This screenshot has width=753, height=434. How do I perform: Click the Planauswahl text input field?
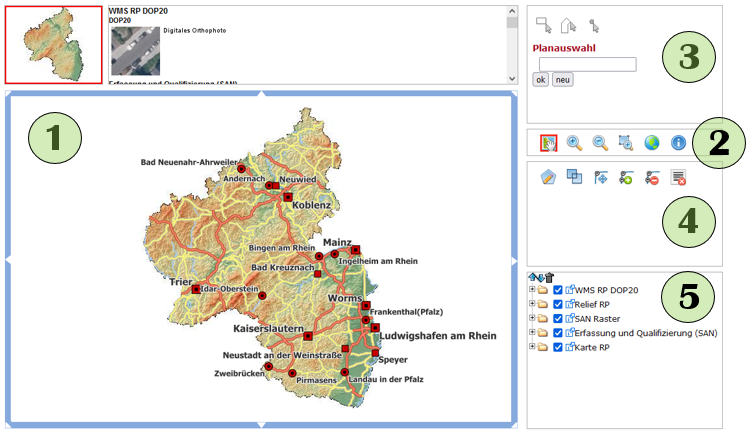[x=587, y=64]
